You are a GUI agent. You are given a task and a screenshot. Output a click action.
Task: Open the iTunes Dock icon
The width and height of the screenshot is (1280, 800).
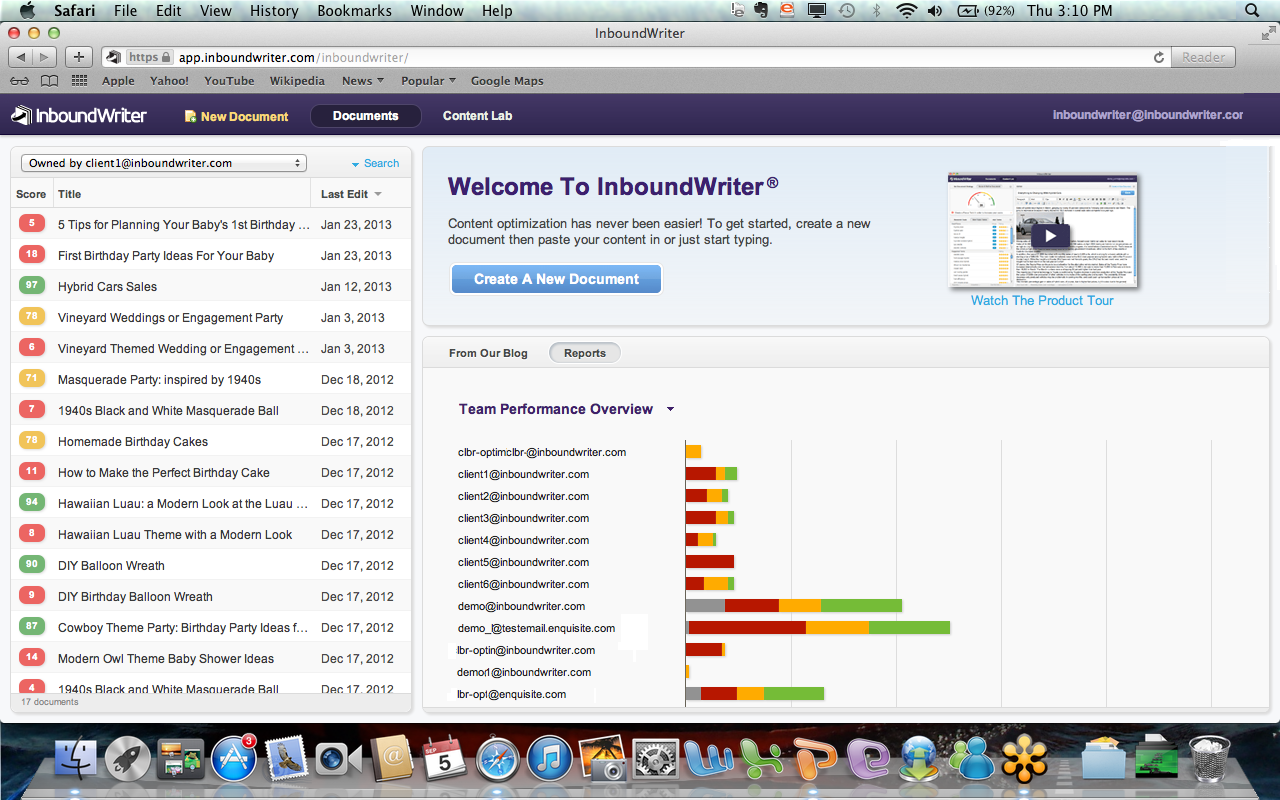(x=549, y=759)
